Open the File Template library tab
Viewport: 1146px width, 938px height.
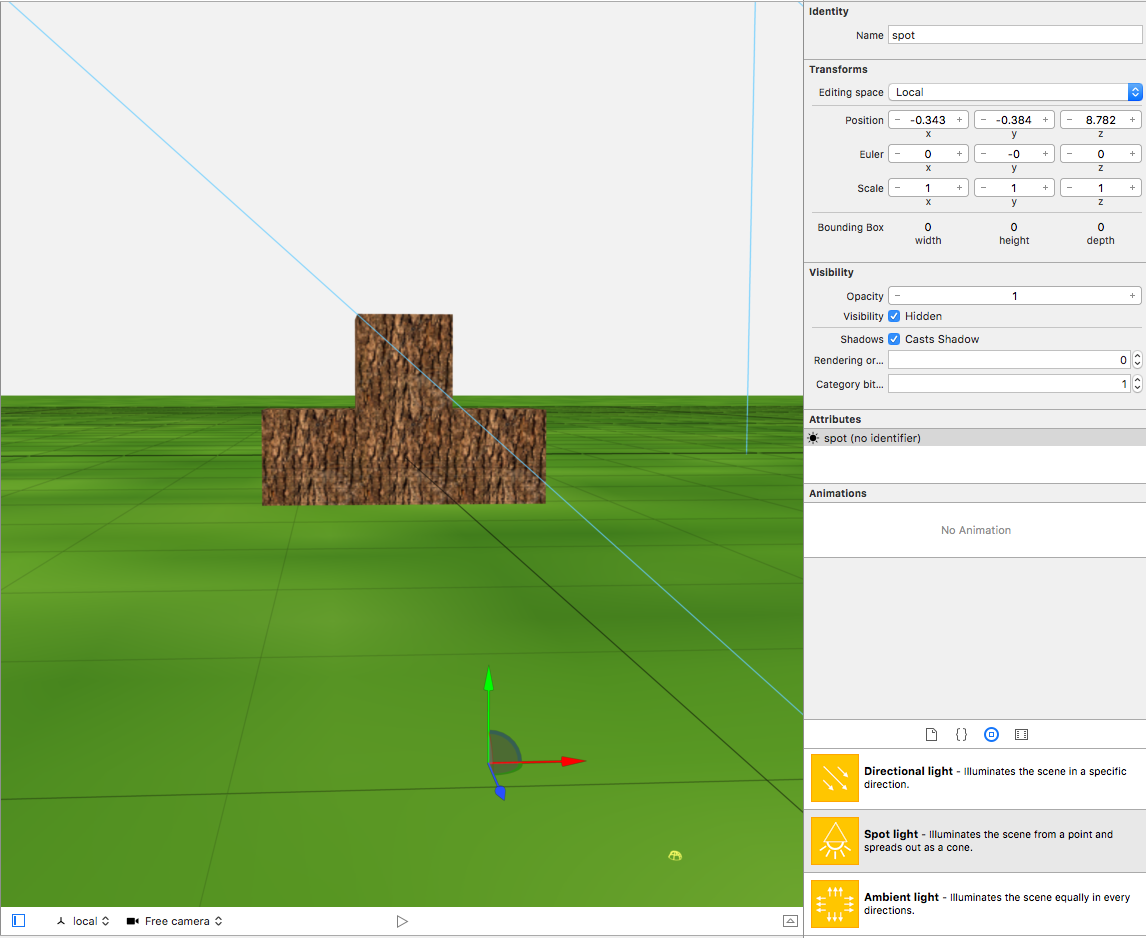[931, 734]
